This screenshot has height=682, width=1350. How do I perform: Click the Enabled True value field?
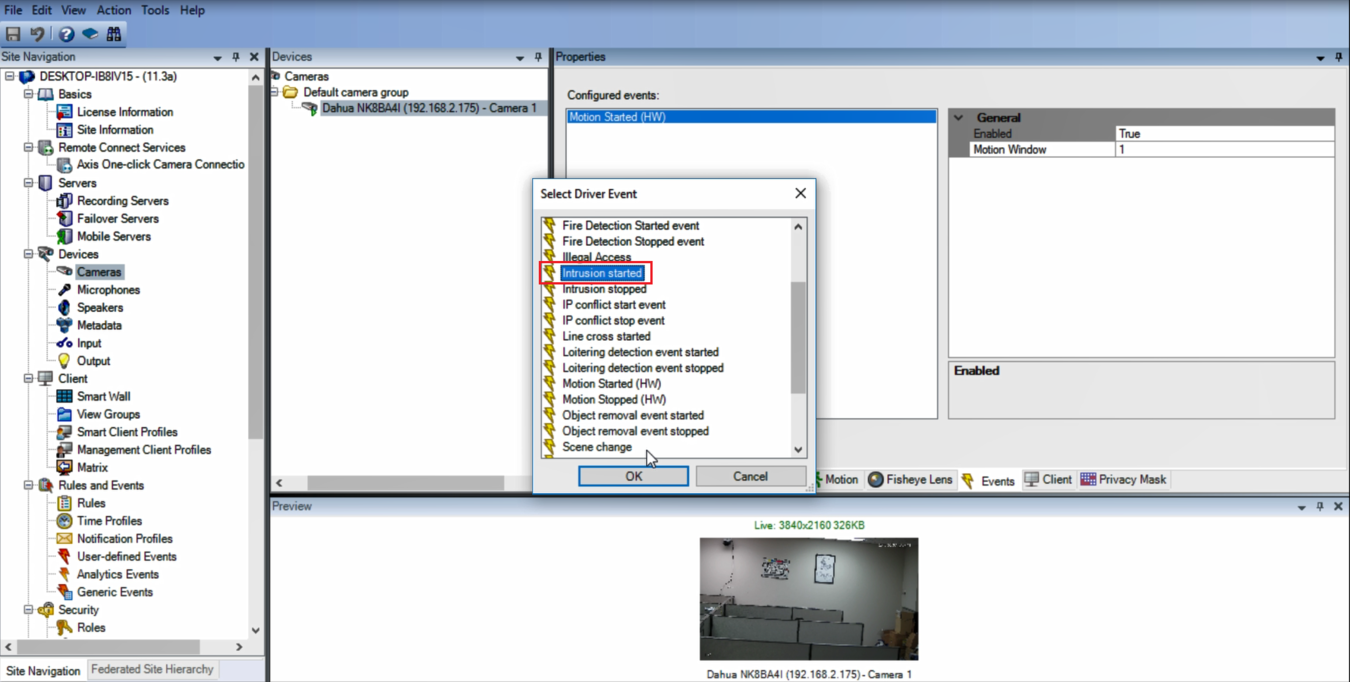[x=1224, y=134]
